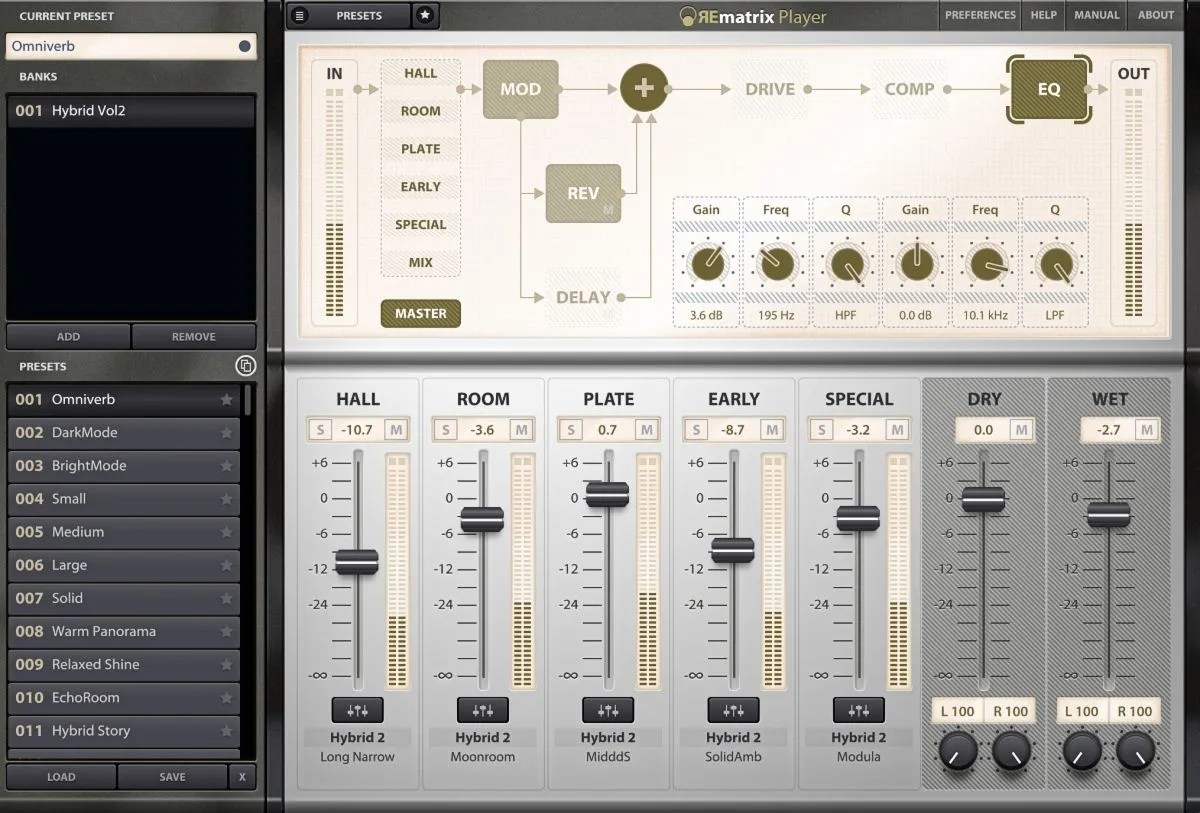Open Hybrid 2 Moonroom impulse selector

[483, 747]
